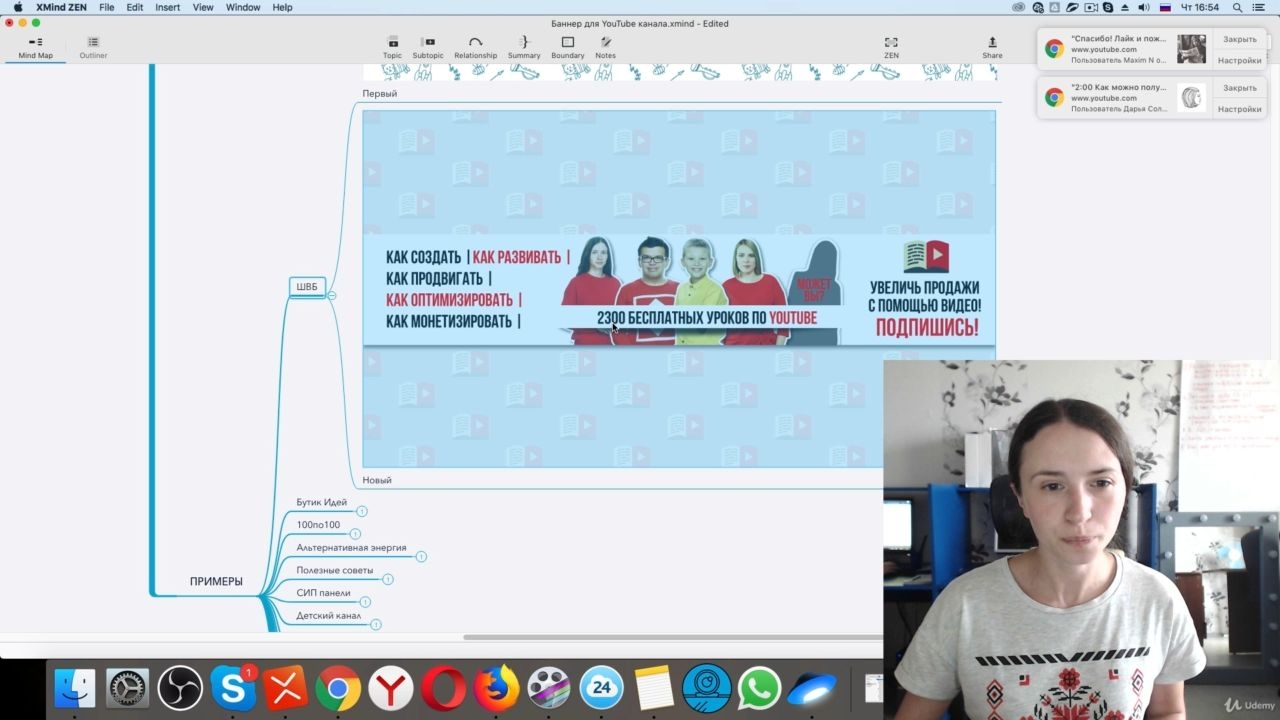The image size is (1280, 720).
Task: Open the "2:00 Как можно" YouTube notification
Action: coord(1124,98)
